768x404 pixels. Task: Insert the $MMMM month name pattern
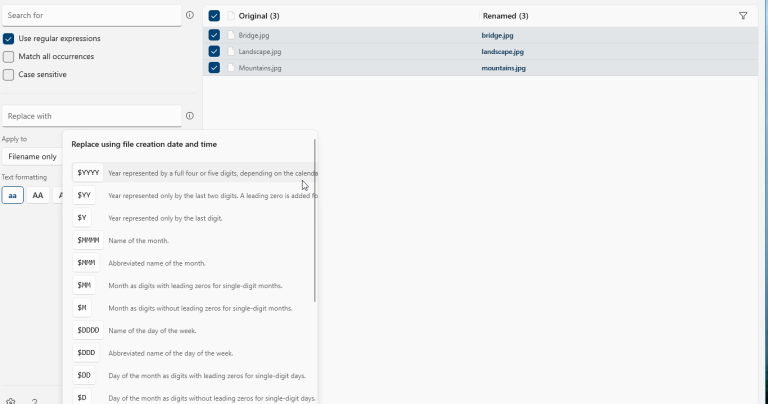tap(88, 241)
